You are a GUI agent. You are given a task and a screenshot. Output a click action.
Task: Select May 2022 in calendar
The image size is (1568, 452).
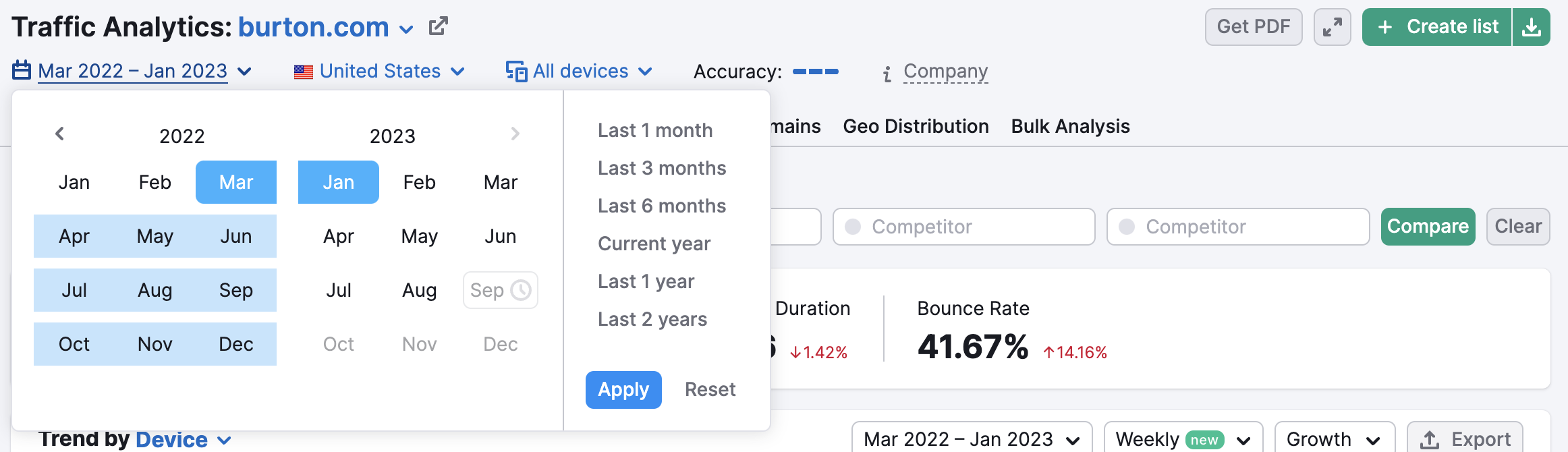pyautogui.click(x=155, y=236)
